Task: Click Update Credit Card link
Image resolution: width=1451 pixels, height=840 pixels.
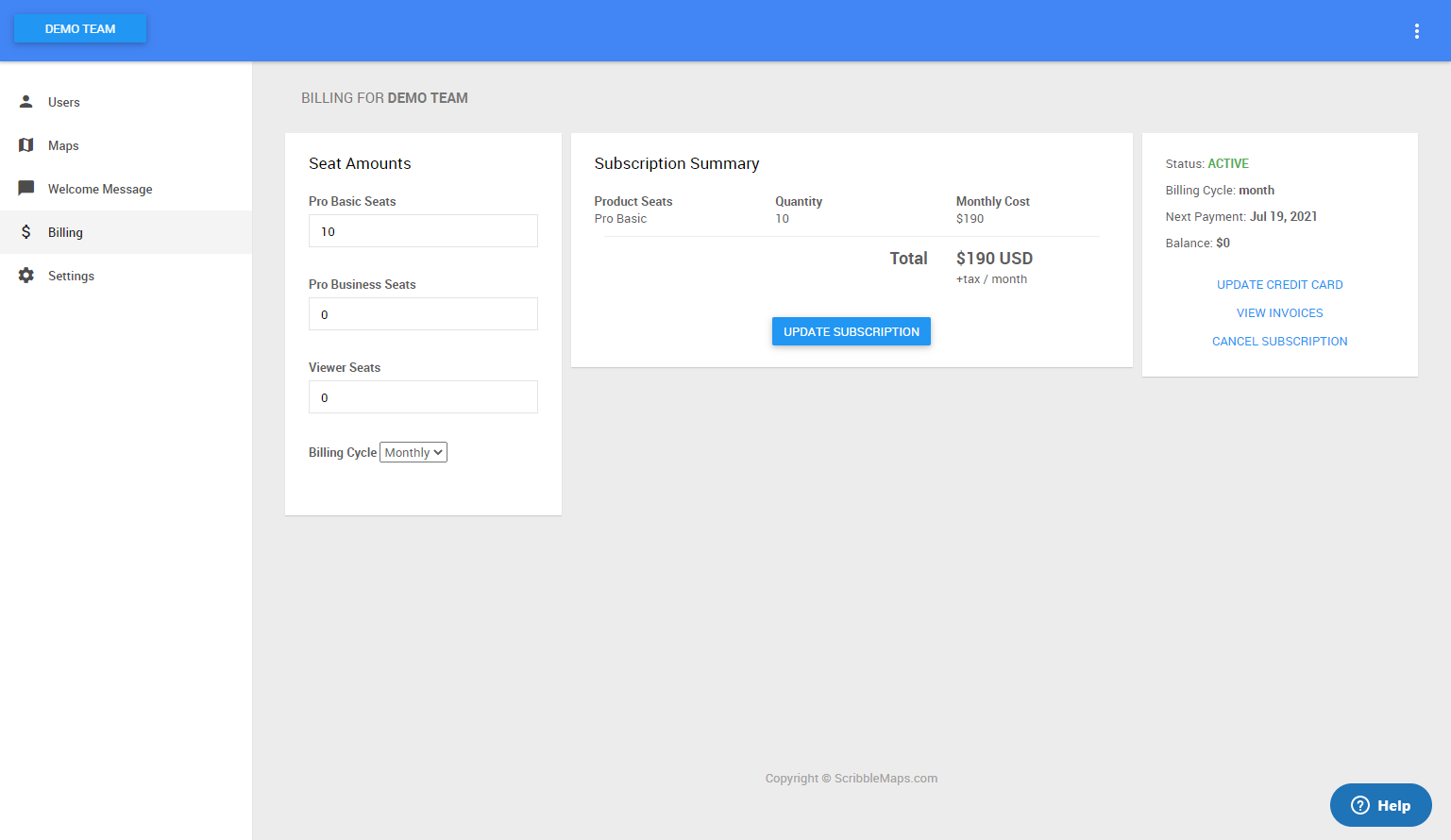Action: tap(1279, 285)
